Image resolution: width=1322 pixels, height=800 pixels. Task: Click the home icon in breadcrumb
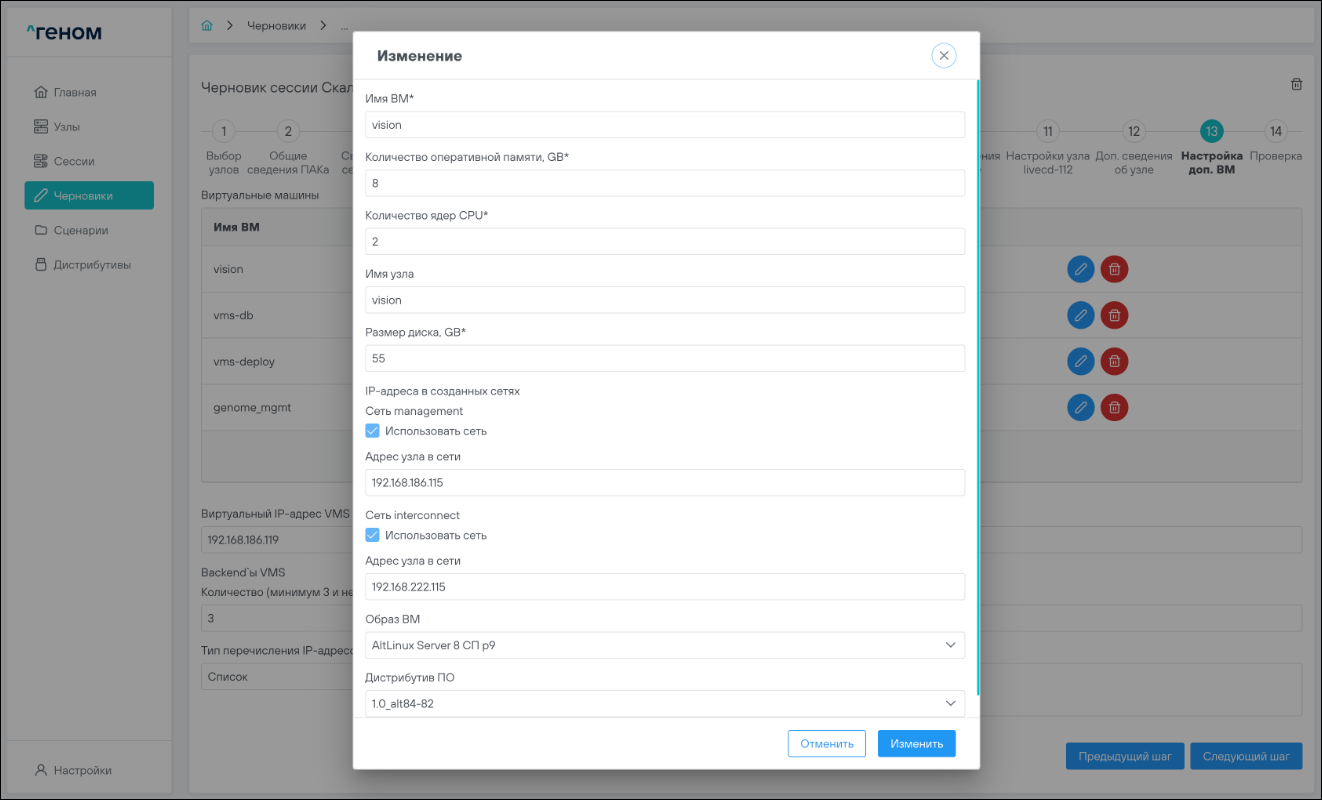point(207,25)
